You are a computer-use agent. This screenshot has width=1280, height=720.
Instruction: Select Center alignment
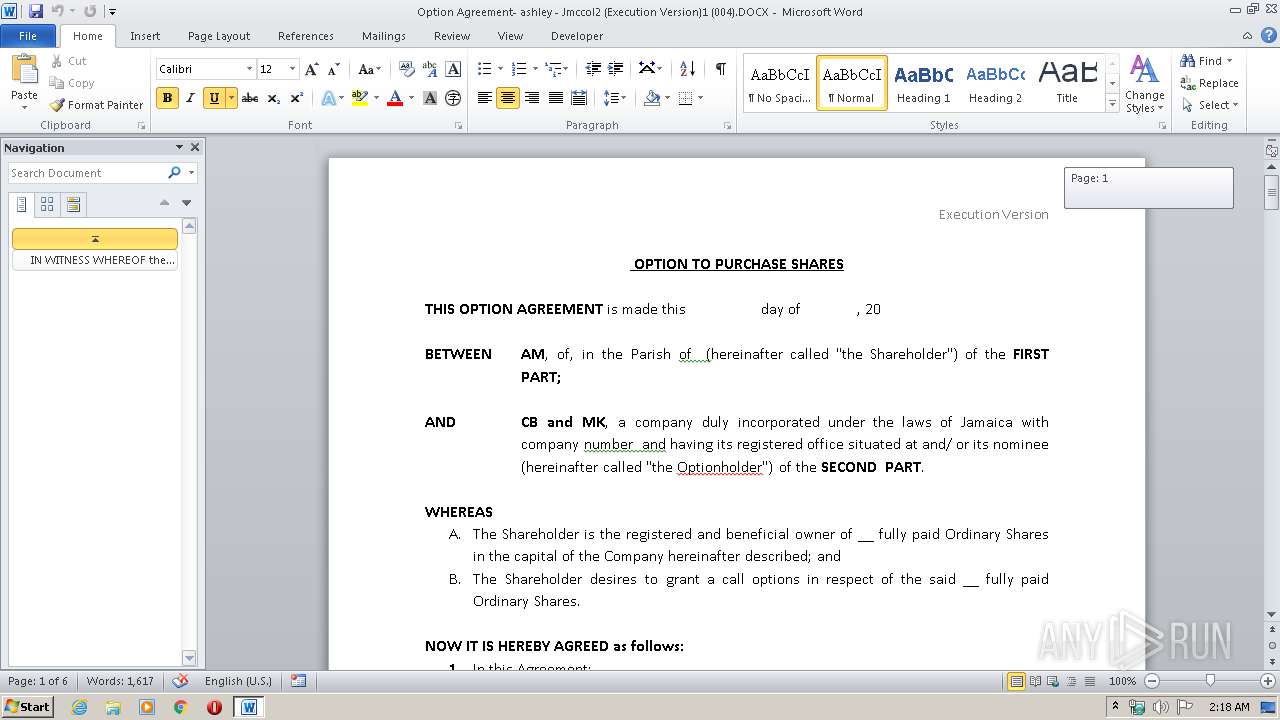point(508,98)
